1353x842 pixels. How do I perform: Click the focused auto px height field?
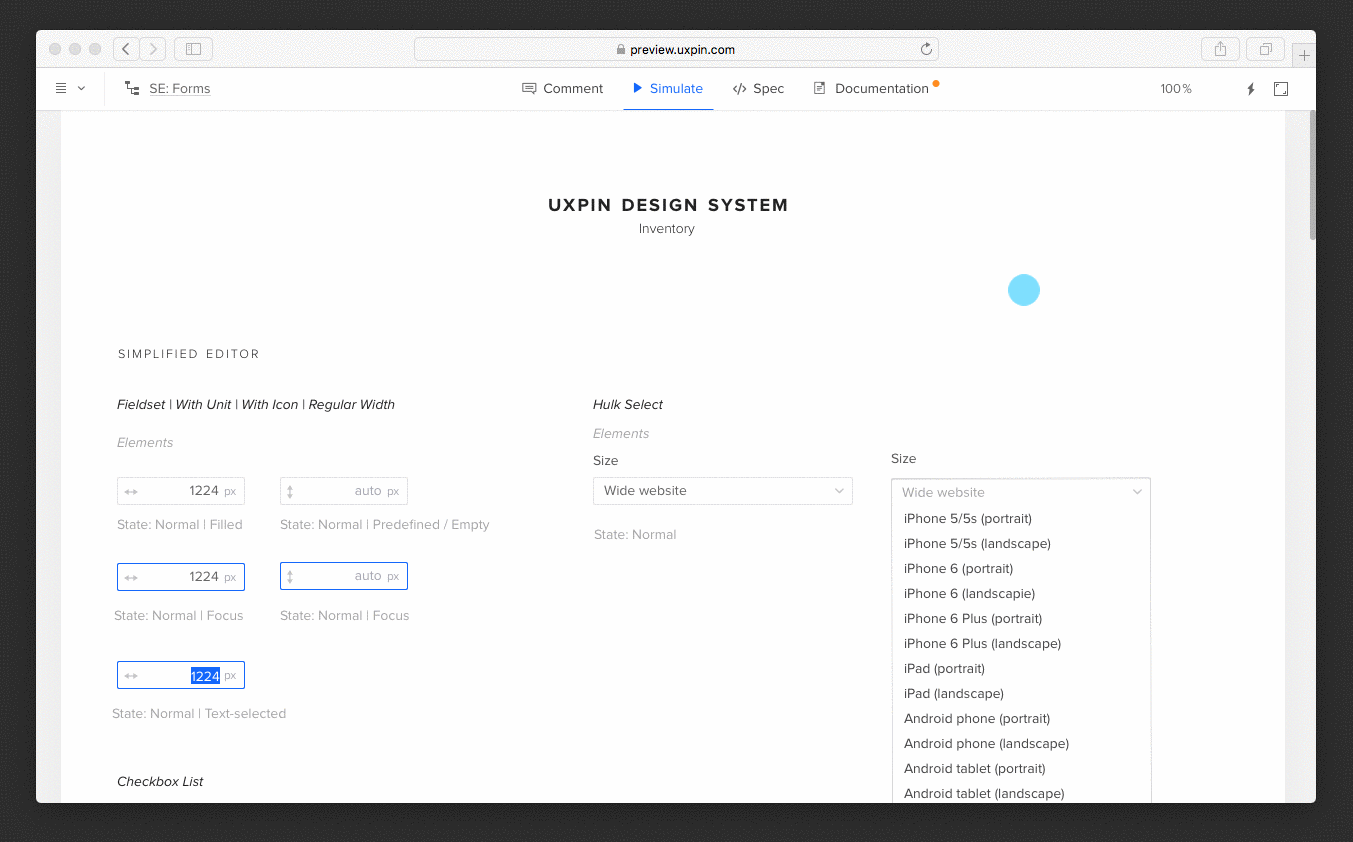[344, 576]
